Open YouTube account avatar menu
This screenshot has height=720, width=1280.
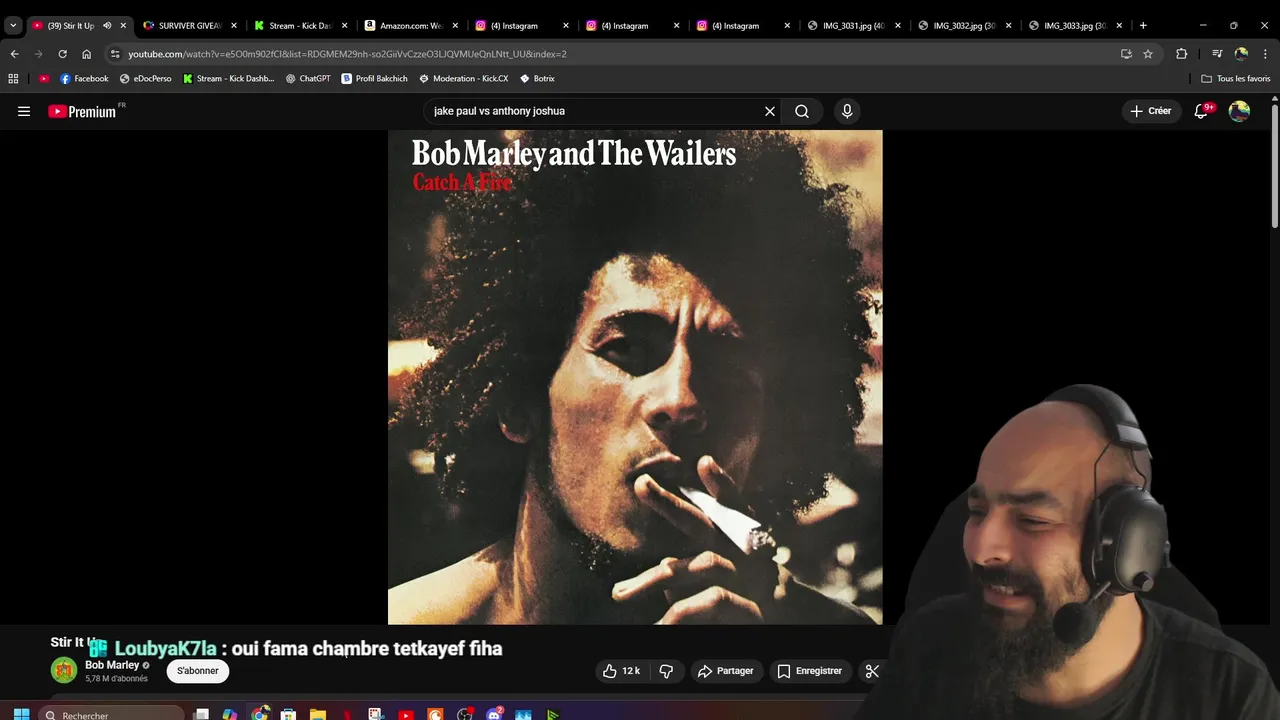[x=1239, y=111]
